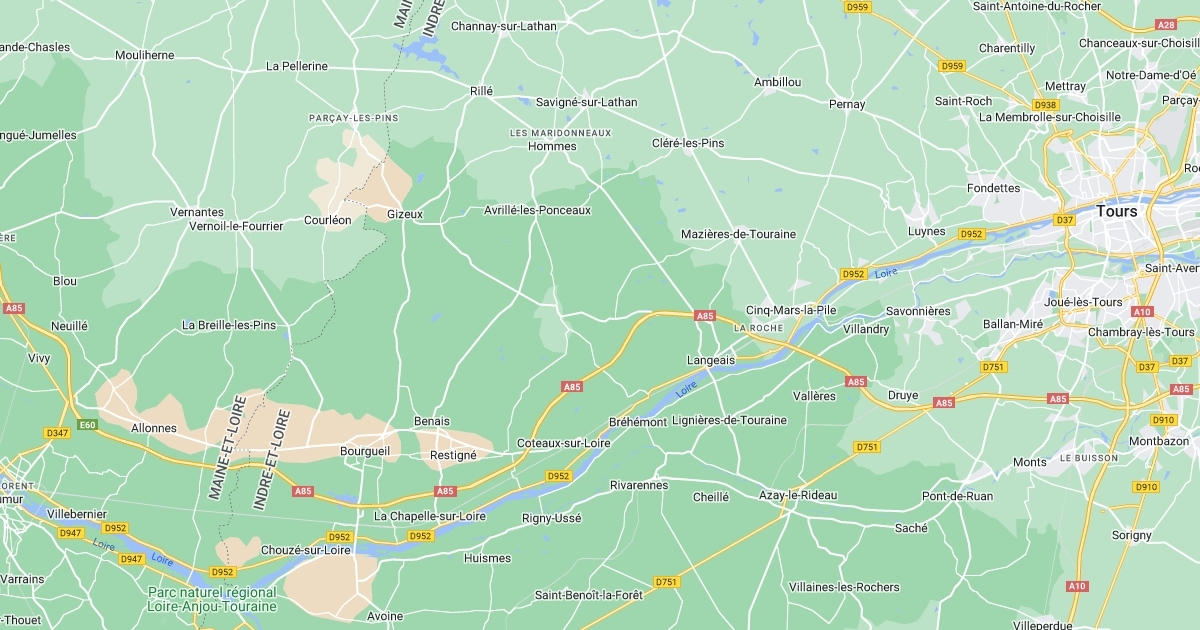
Task: Click the A10 shield near Villeperdue
Action: click(1076, 586)
